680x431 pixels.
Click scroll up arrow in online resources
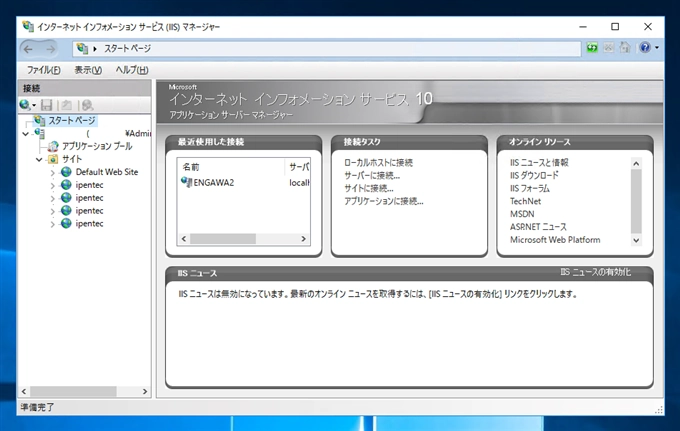[636, 163]
